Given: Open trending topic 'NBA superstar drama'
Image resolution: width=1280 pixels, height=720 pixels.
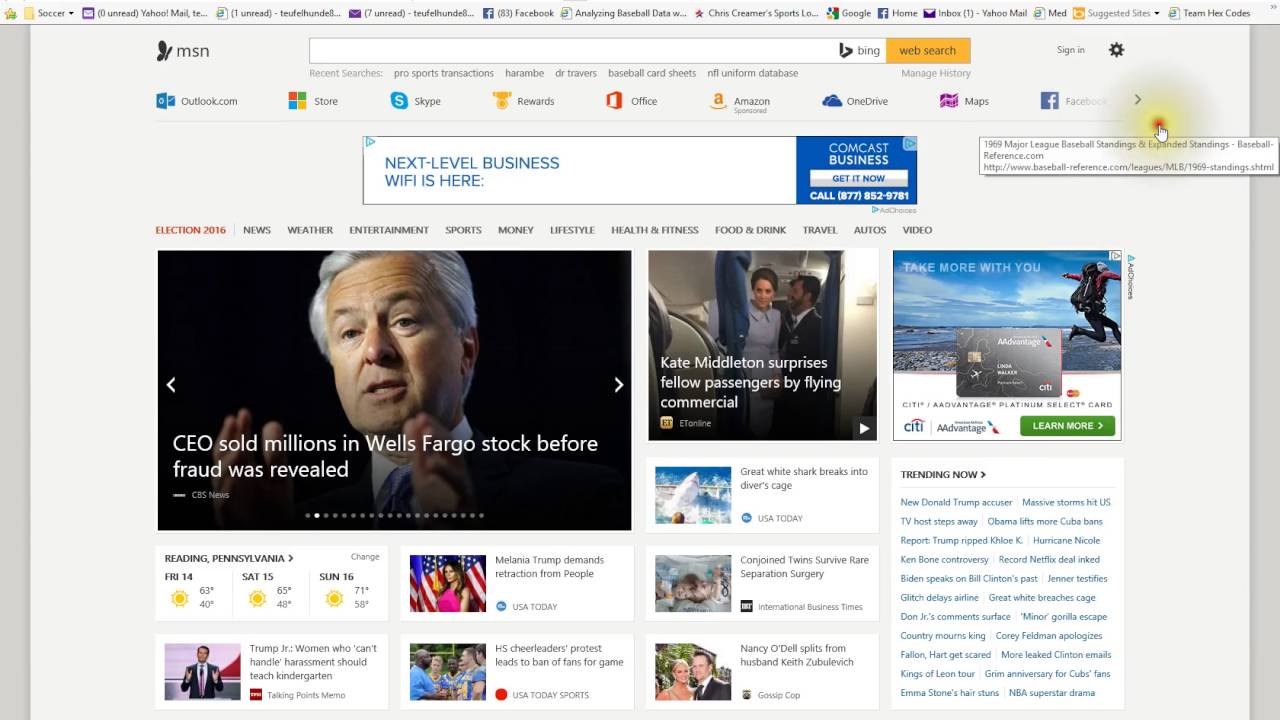Looking at the screenshot, I should coord(1052,693).
